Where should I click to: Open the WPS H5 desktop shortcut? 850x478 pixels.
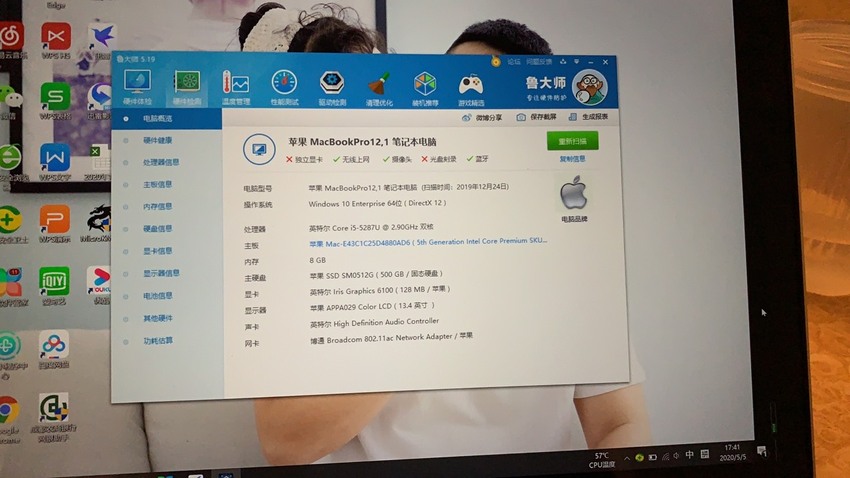click(56, 41)
